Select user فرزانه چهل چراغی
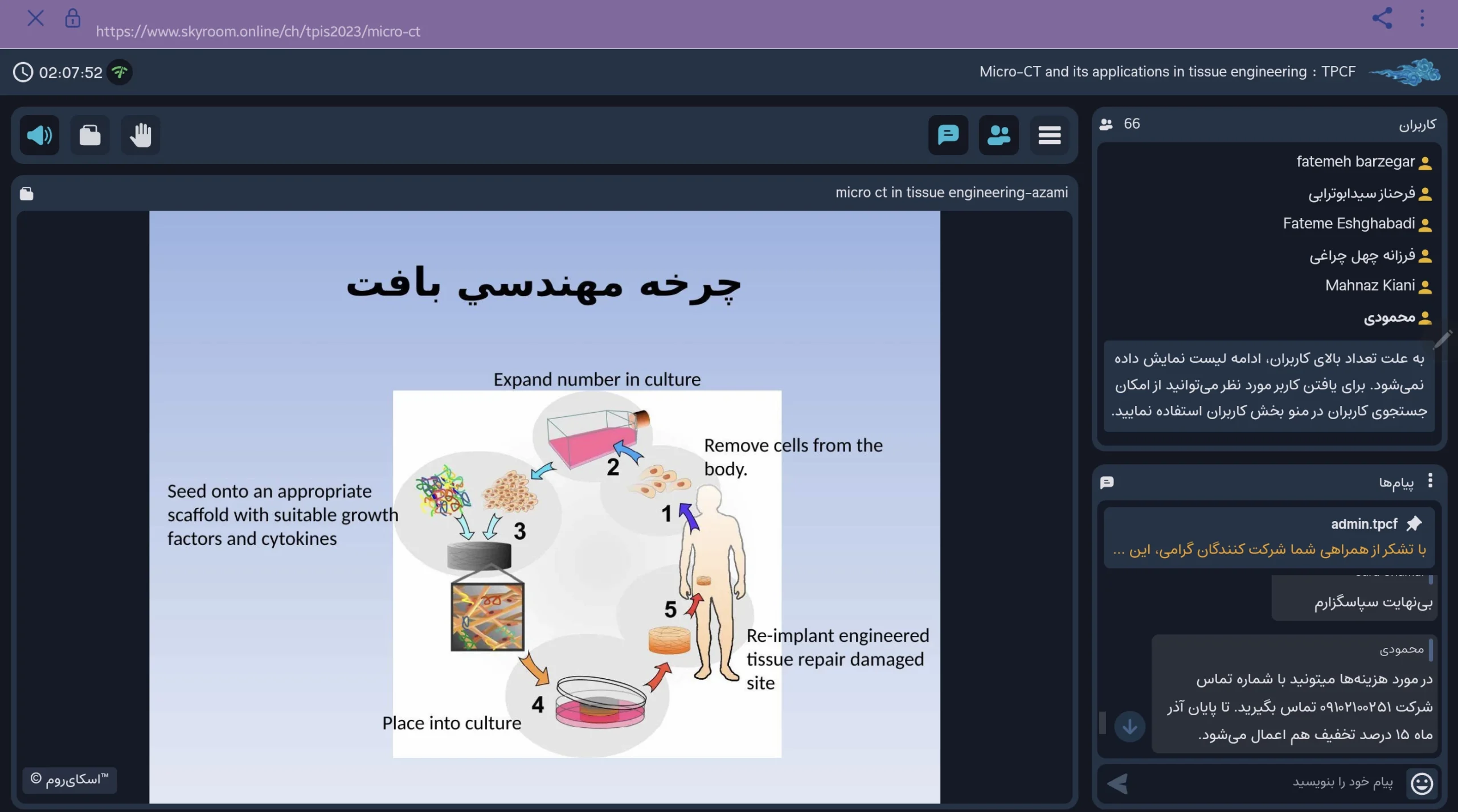This screenshot has width=1458, height=812. 1362,255
